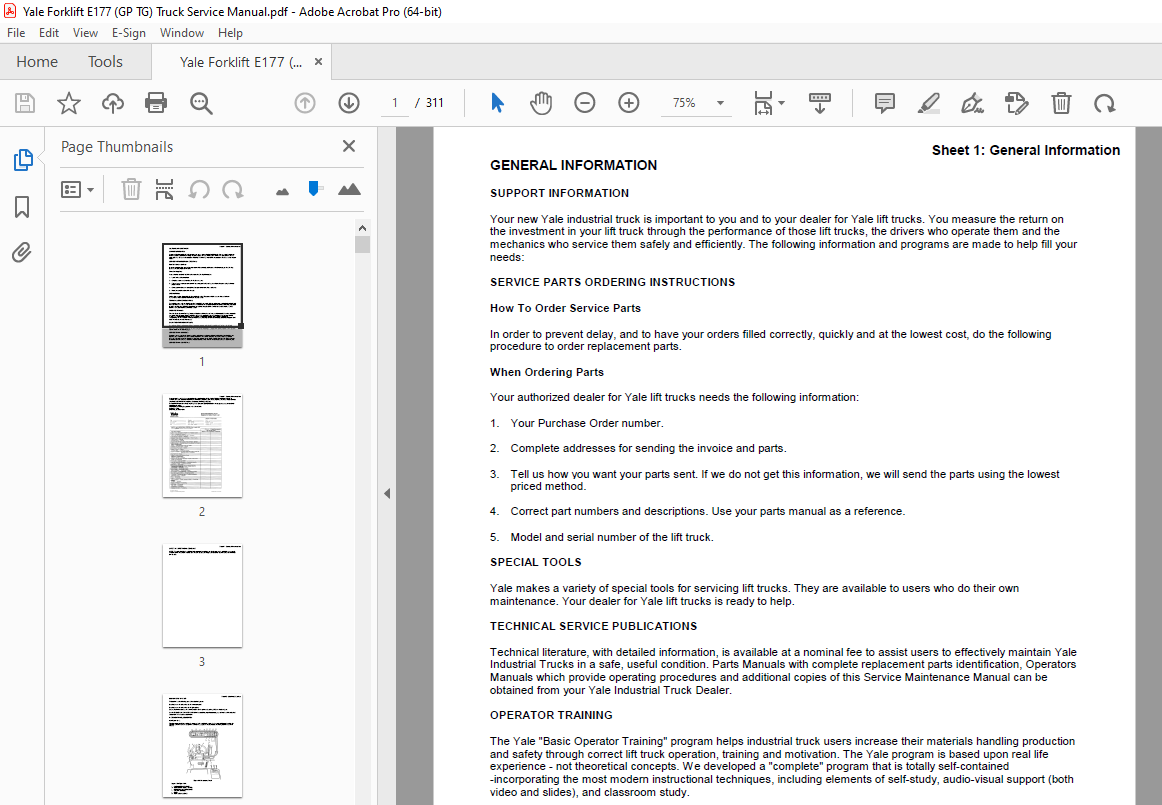
Task: Go to previous page arrow
Action: tap(305, 103)
